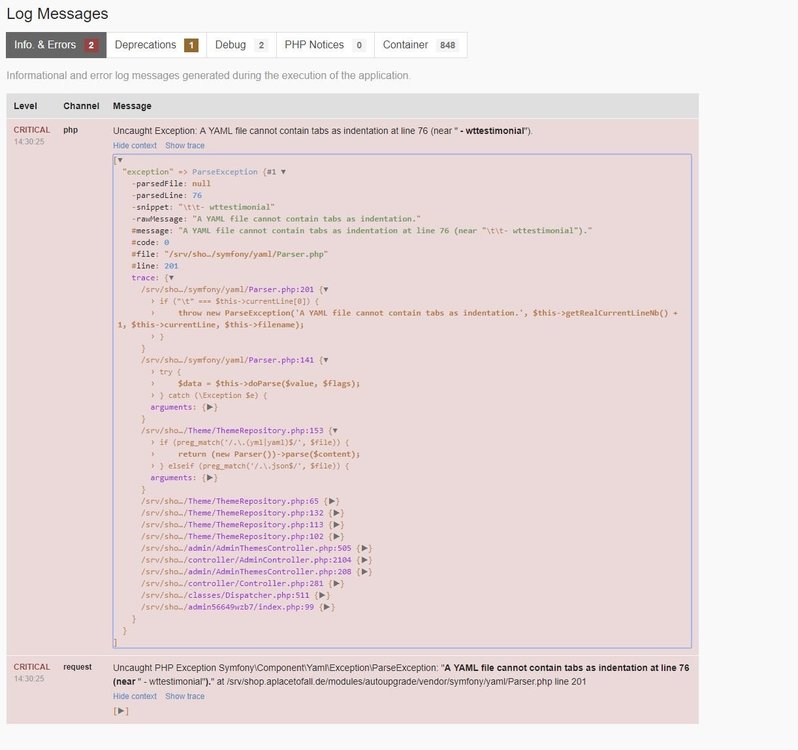Open the Debug tab

point(241,45)
